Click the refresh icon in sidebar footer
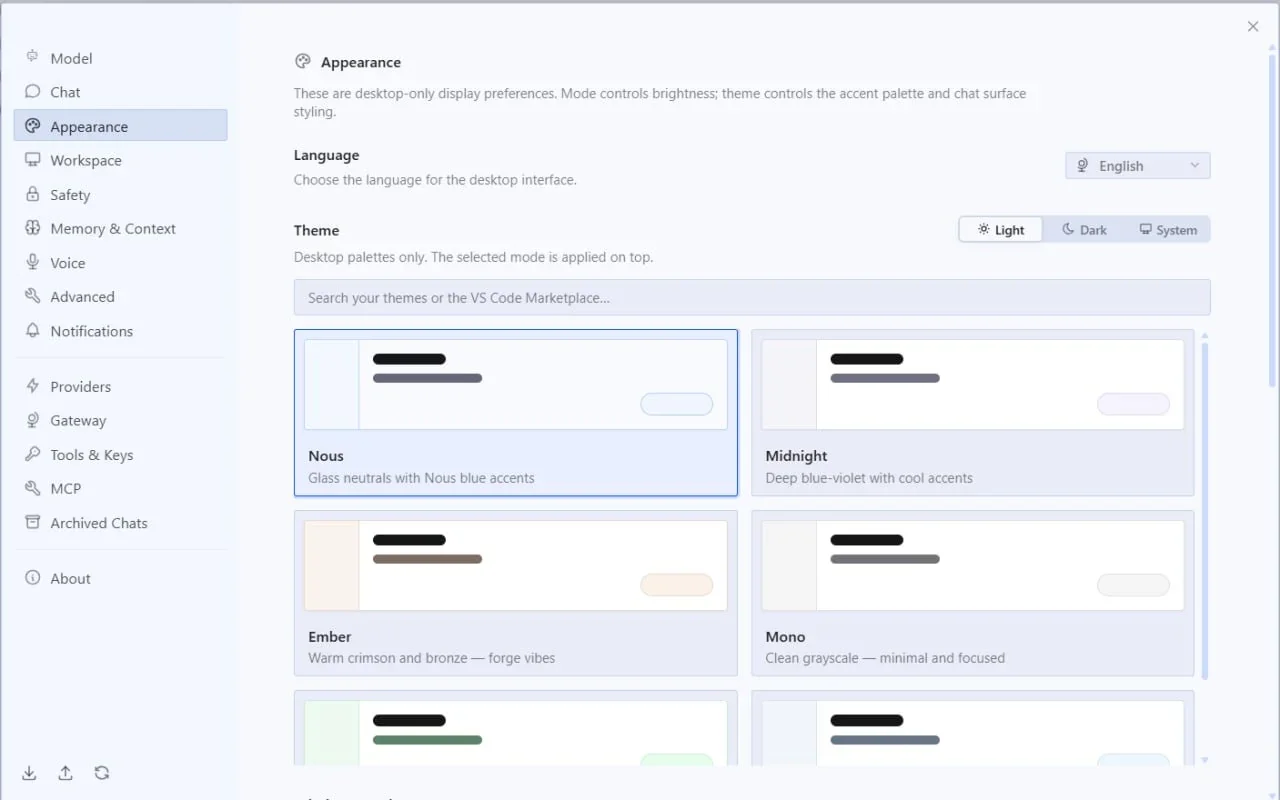 pos(102,773)
